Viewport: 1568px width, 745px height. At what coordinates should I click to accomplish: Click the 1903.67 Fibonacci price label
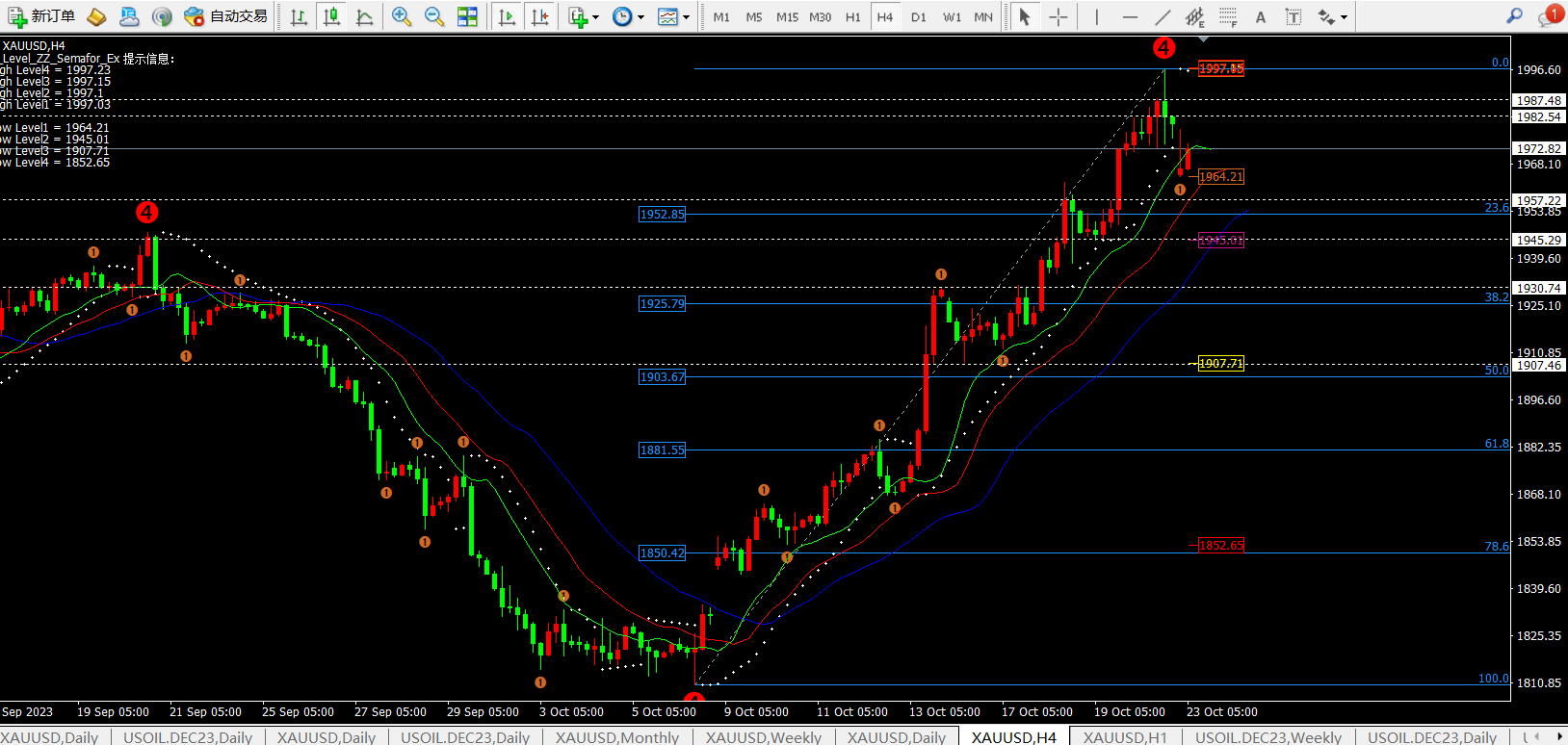click(x=663, y=377)
